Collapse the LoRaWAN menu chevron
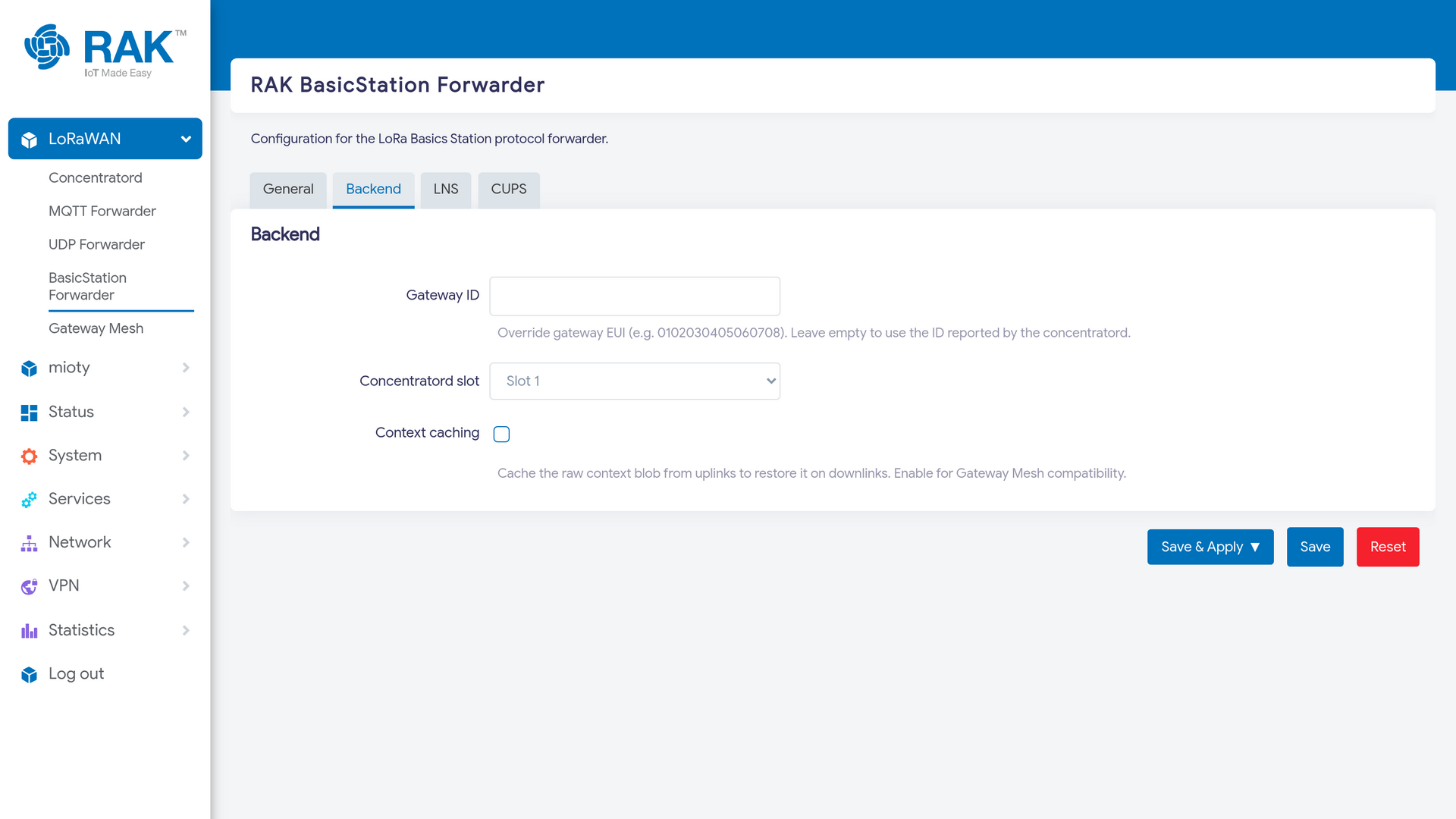 tap(186, 139)
